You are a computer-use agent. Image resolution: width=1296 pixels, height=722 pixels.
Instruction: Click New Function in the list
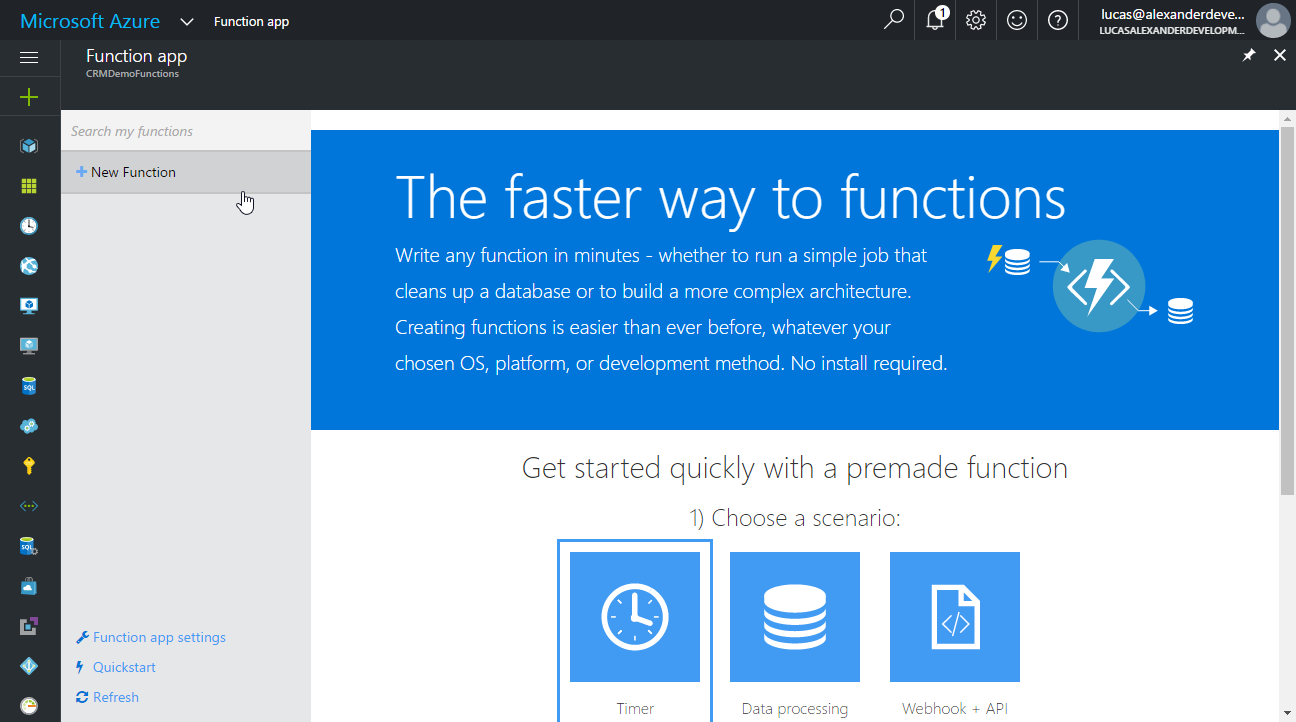pyautogui.click(x=186, y=172)
